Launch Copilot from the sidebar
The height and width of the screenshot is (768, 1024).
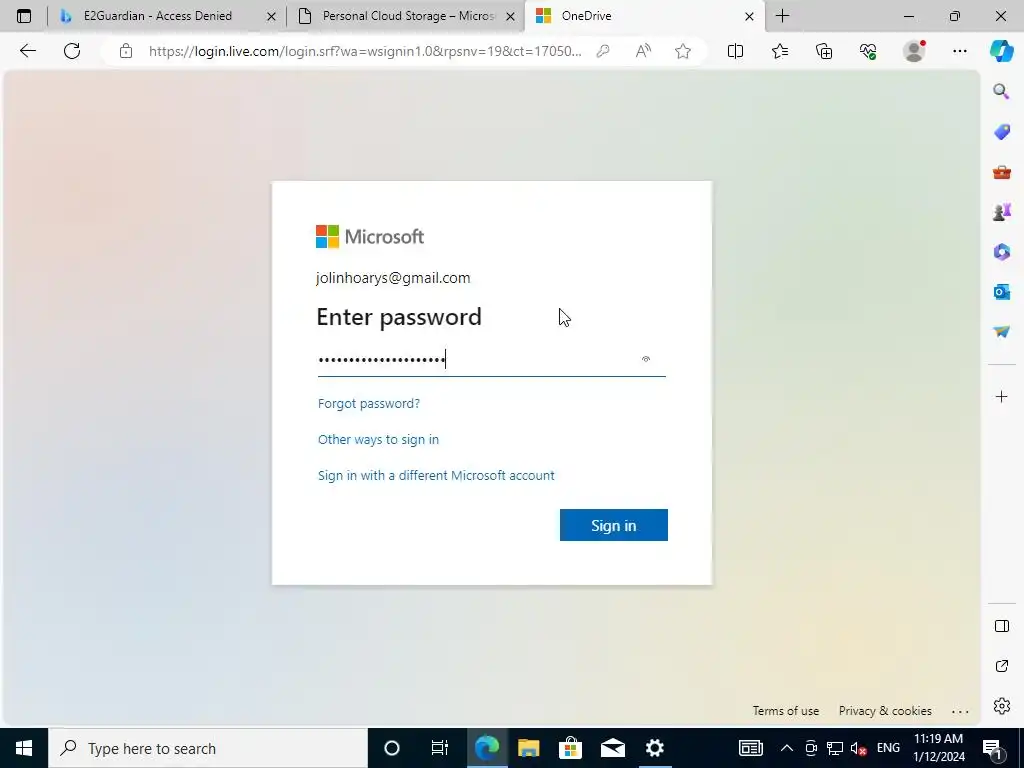click(1002, 51)
